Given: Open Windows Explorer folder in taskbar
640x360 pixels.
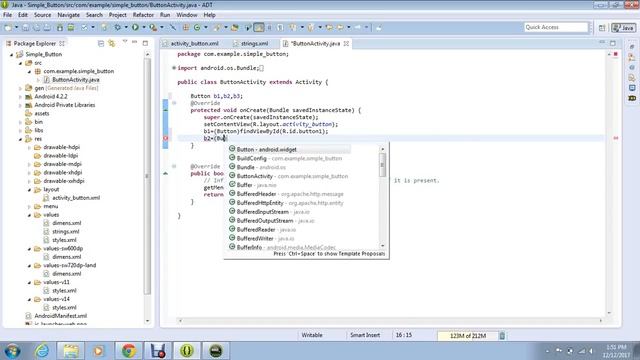Looking at the screenshot, I should (71, 351).
